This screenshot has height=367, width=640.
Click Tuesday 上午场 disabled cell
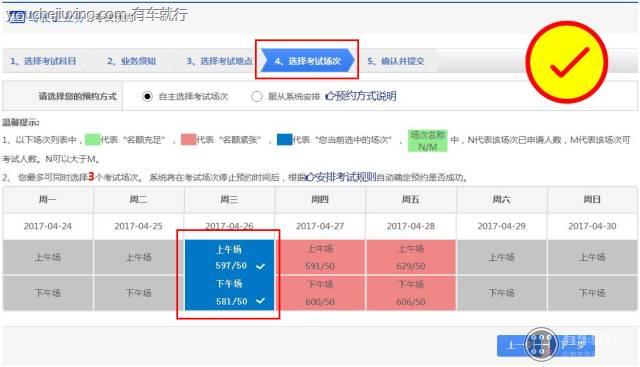pos(138,257)
